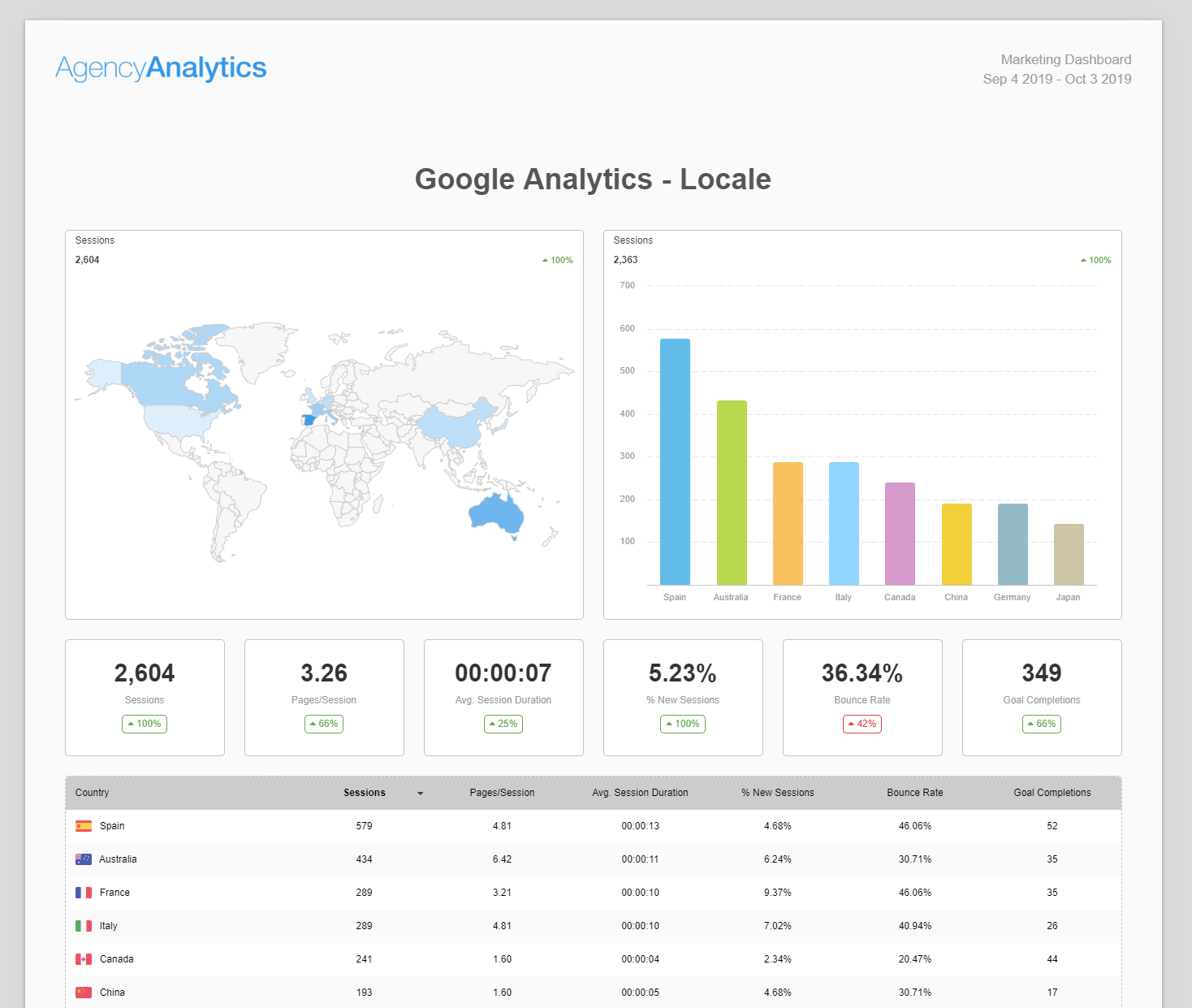
Task: Select the Italy light blue bar
Action: 844,523
